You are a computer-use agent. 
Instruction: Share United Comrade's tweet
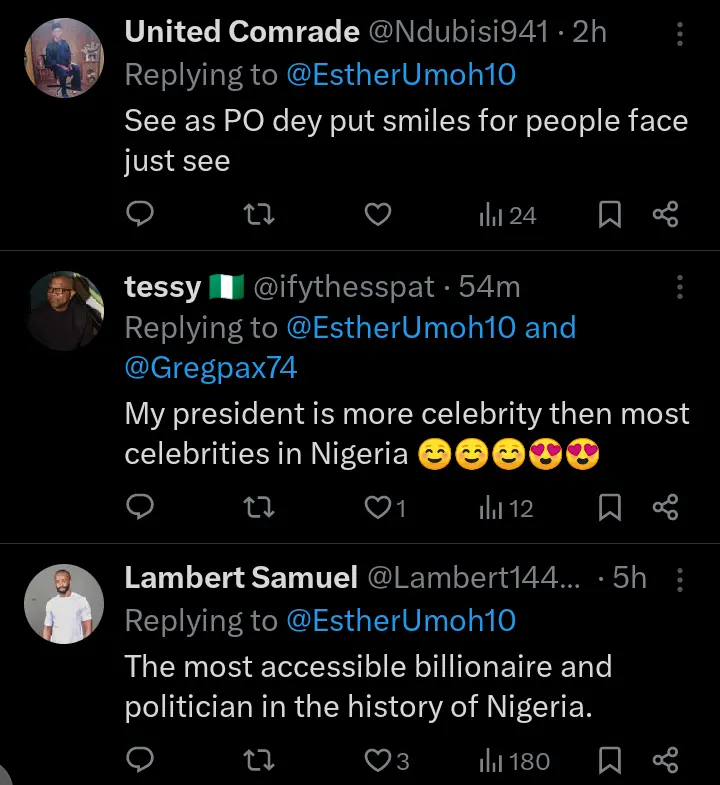pyautogui.click(x=666, y=214)
